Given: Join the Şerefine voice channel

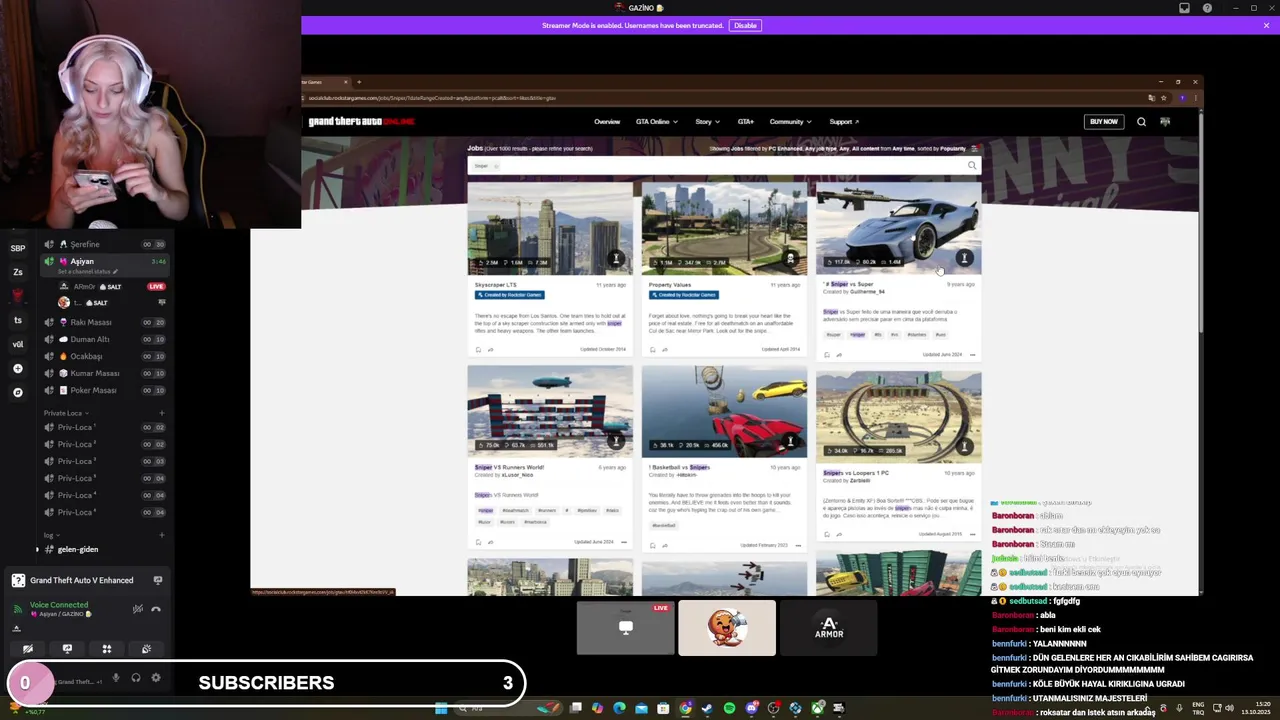Looking at the screenshot, I should pos(105,244).
